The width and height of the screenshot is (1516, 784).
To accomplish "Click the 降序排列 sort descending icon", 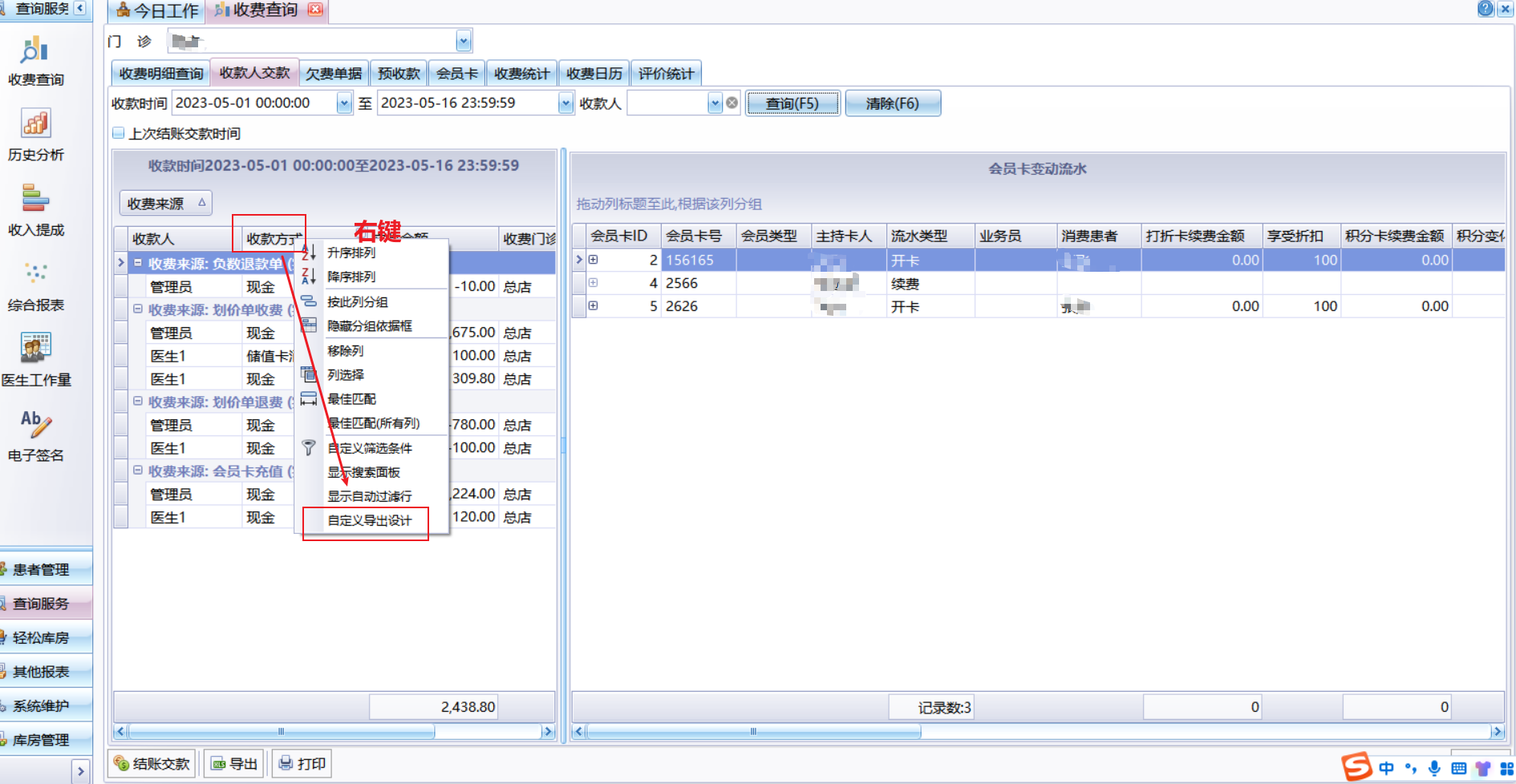I will point(309,277).
